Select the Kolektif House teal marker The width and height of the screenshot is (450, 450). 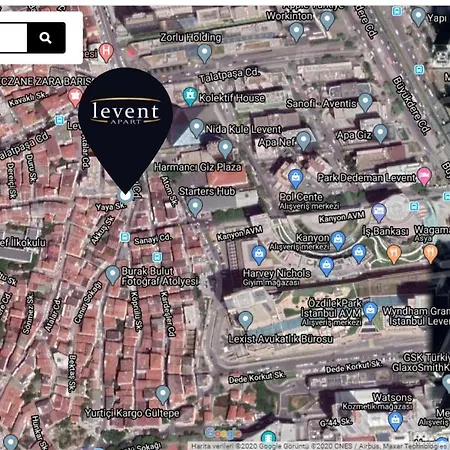190,97
